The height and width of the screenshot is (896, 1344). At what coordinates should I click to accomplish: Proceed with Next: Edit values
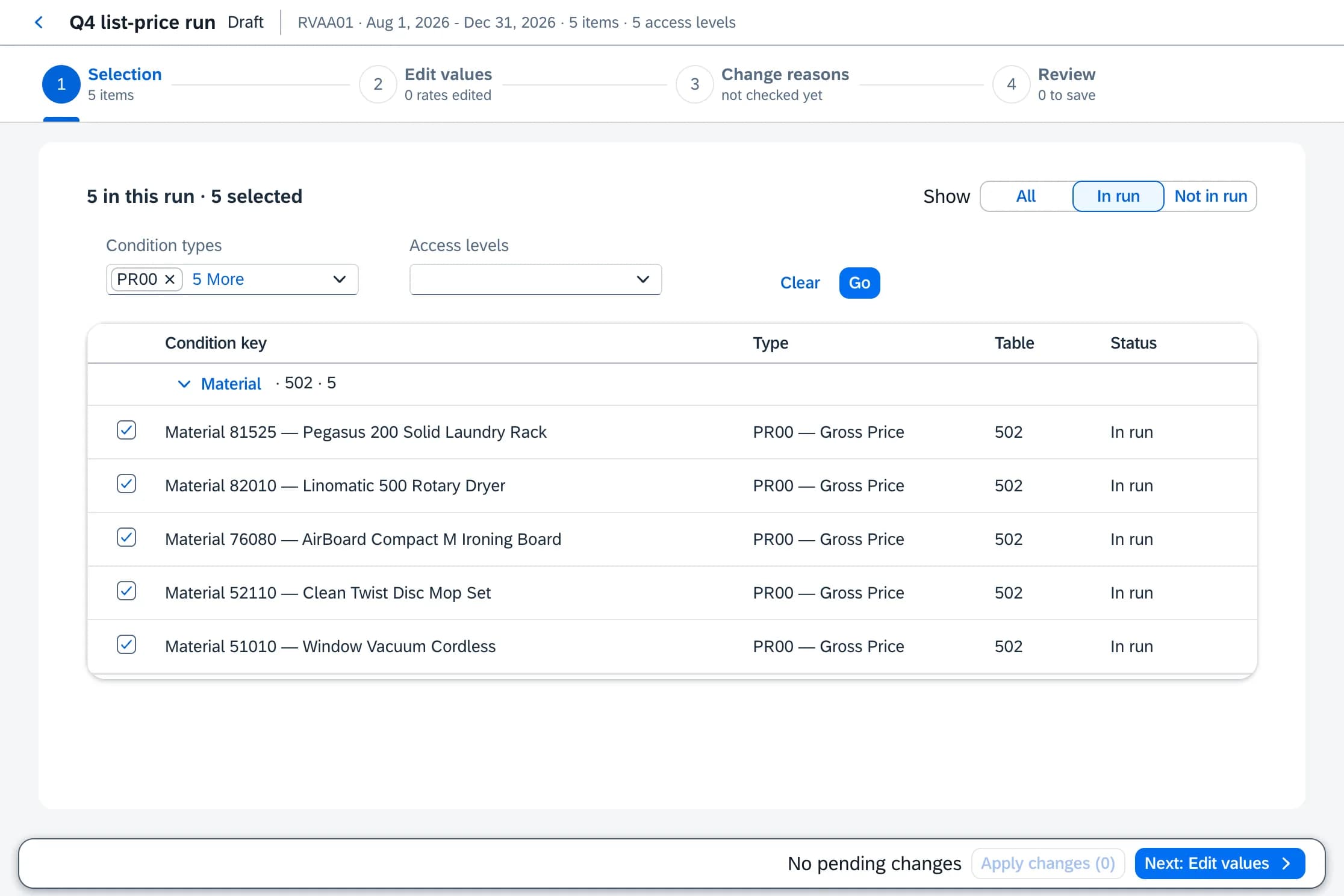[1220, 863]
